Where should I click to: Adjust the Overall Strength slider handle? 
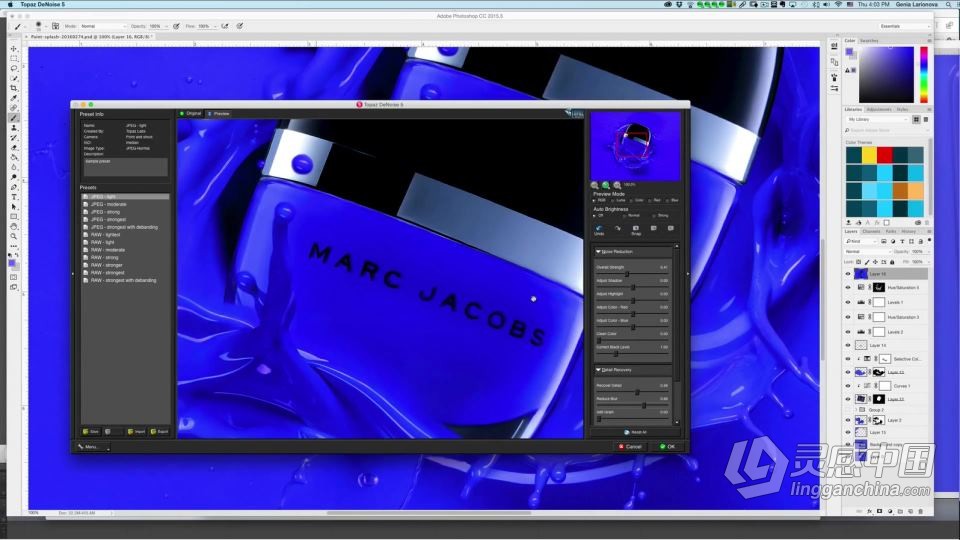pyautogui.click(x=627, y=274)
